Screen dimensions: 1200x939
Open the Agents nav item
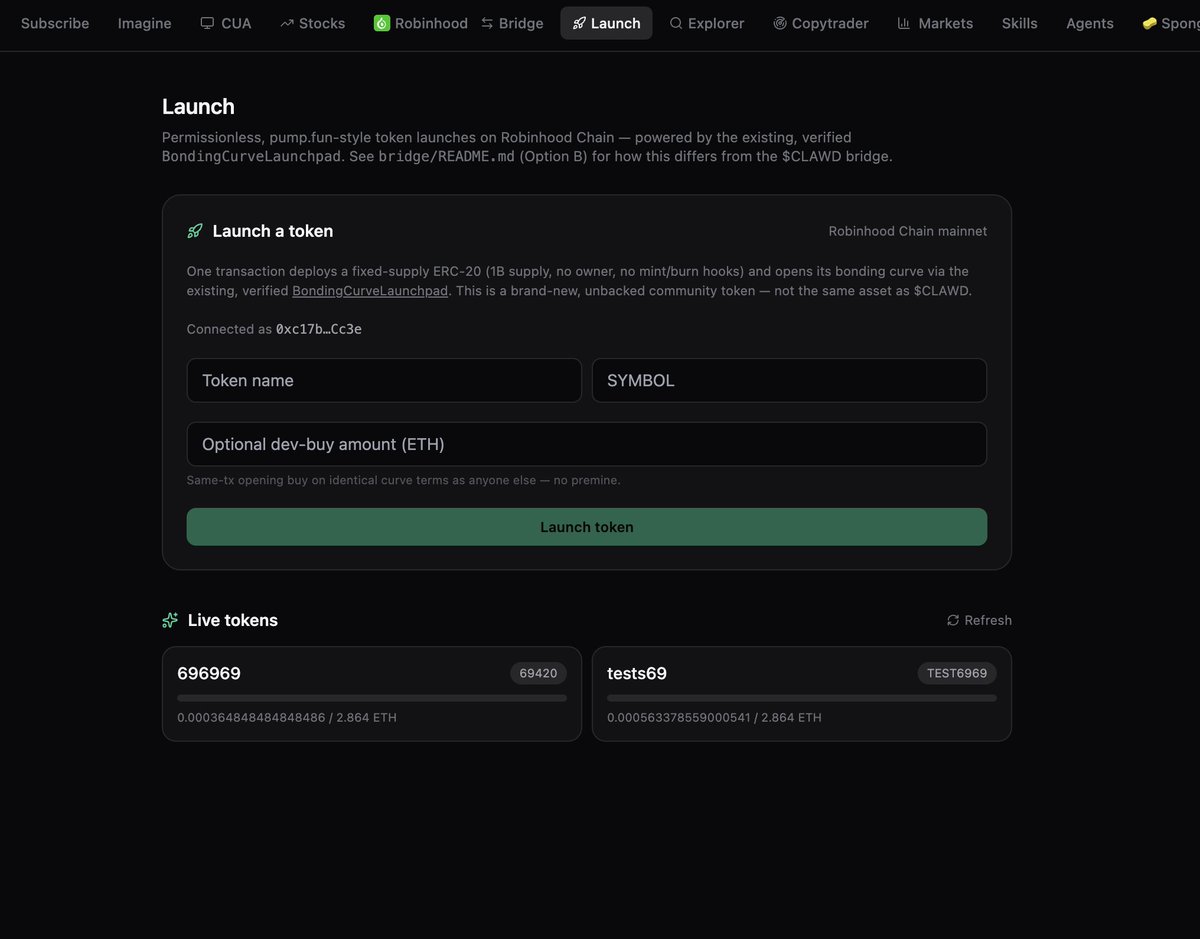(x=1090, y=23)
